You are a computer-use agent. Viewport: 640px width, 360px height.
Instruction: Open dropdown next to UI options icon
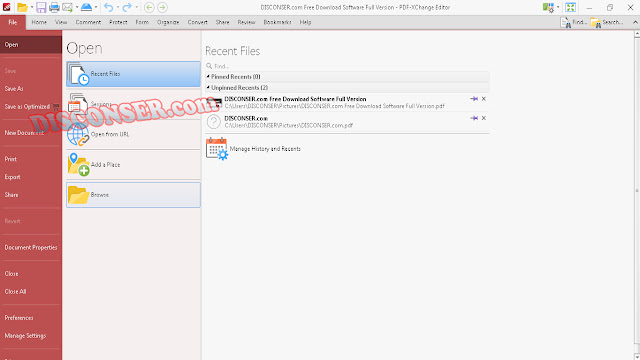(x=558, y=7)
